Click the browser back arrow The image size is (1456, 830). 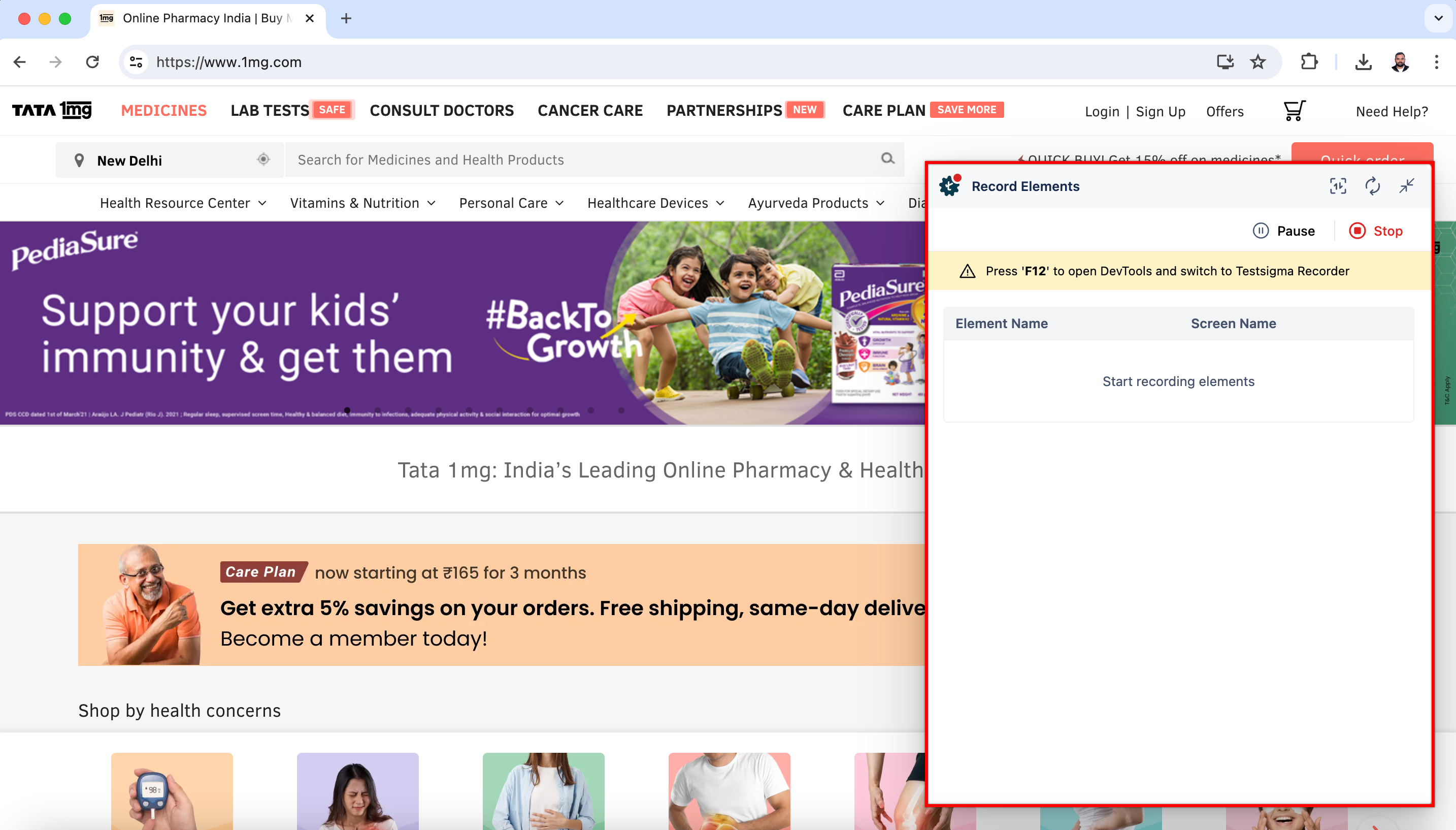[x=20, y=62]
